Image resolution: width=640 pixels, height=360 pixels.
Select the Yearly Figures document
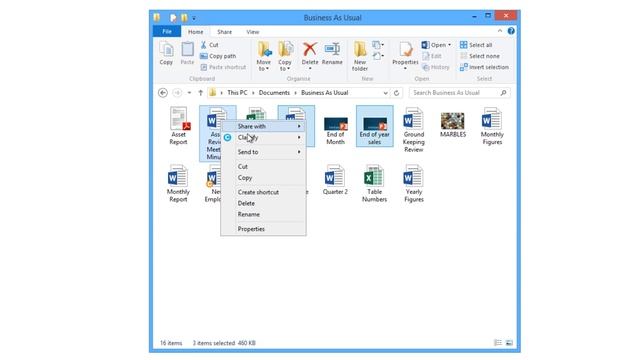(x=413, y=183)
